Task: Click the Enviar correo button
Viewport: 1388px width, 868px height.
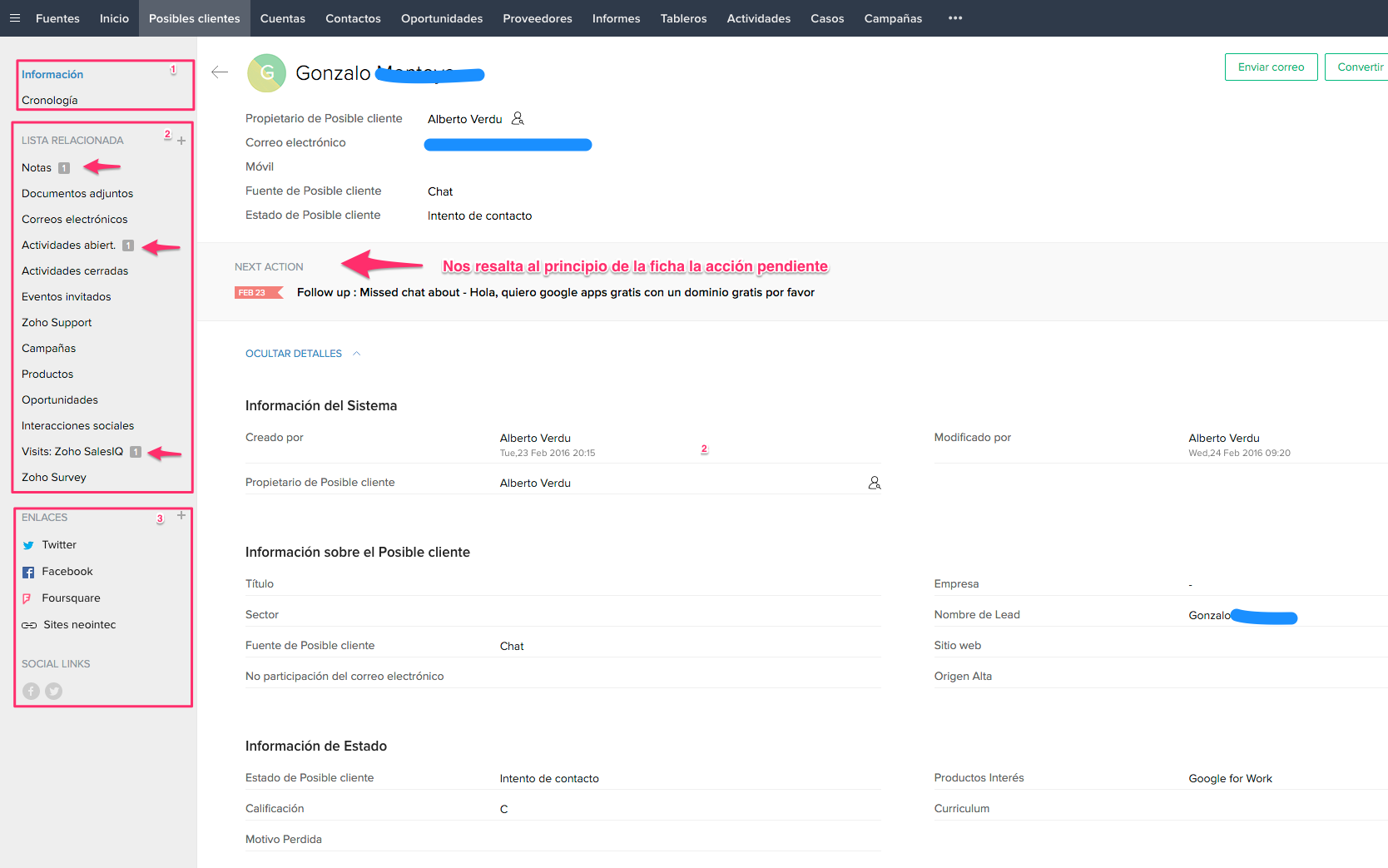Action: click(1271, 67)
